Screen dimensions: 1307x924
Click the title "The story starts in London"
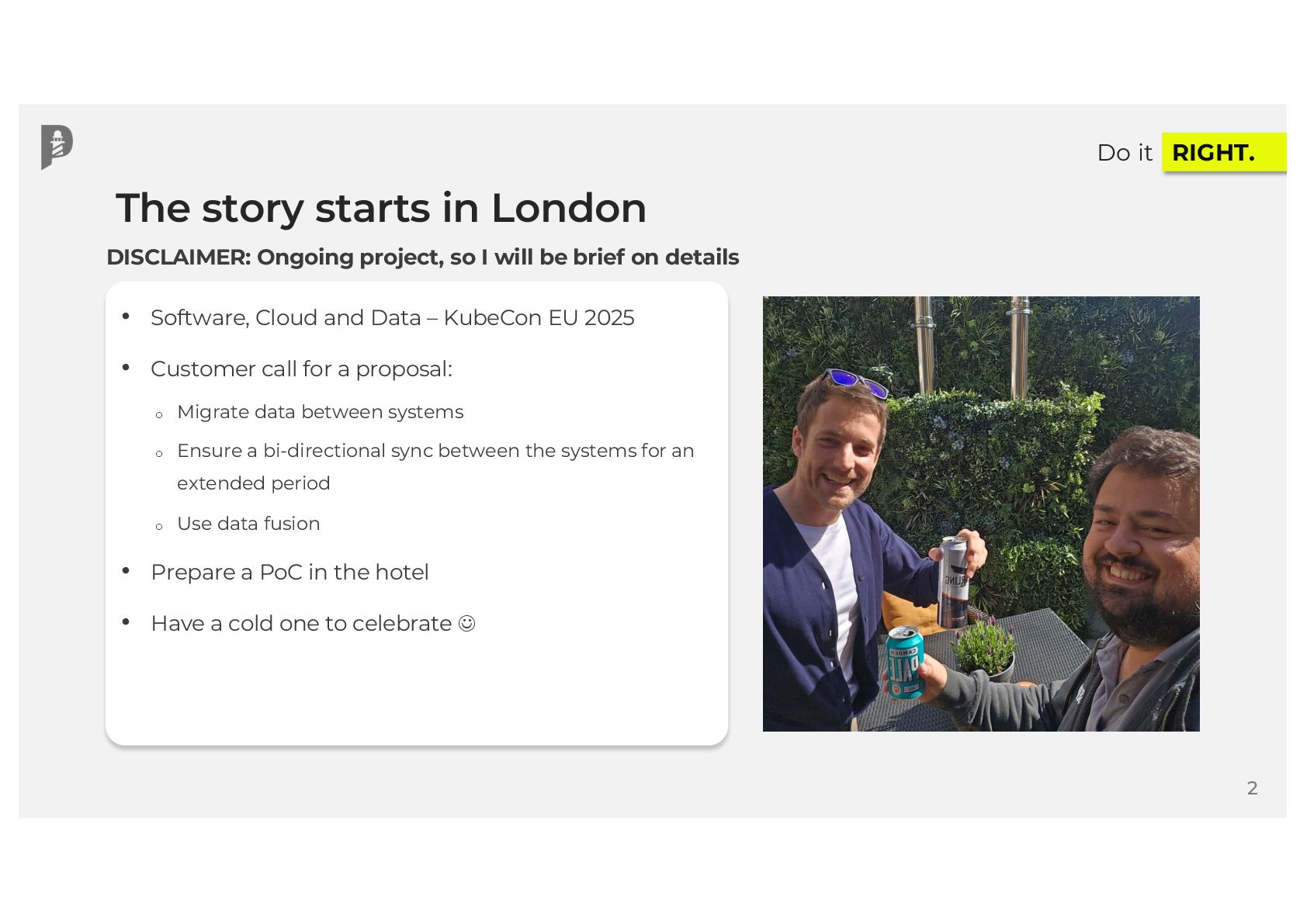tap(380, 208)
